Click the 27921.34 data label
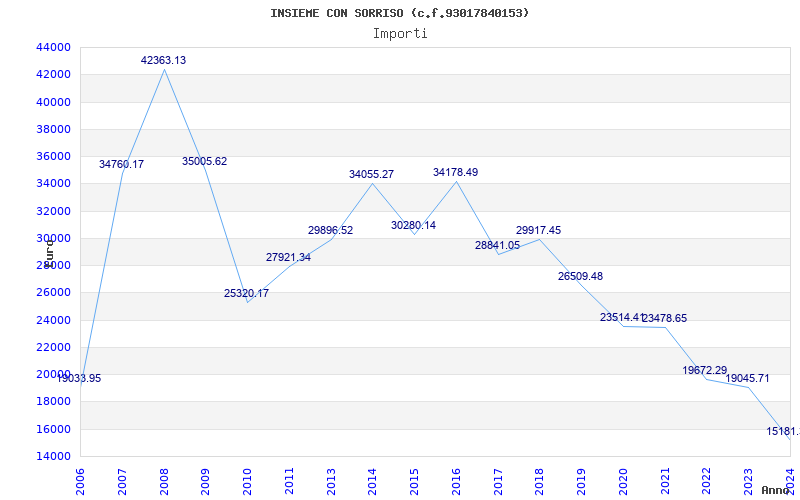This screenshot has height=500, width=800. (288, 257)
